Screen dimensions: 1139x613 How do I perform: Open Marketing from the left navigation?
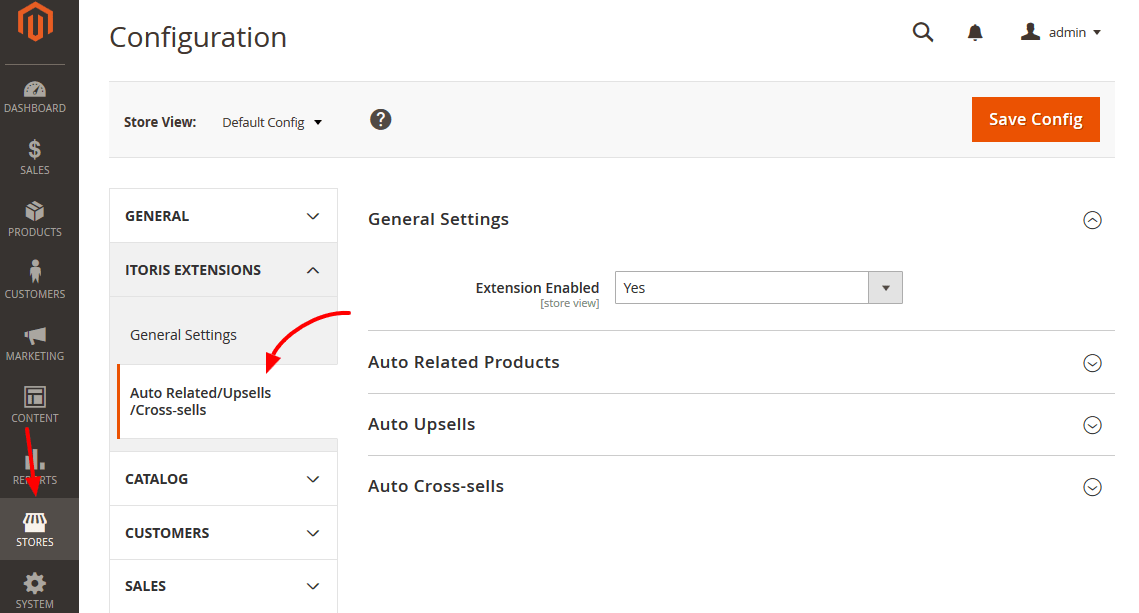pyautogui.click(x=35, y=343)
